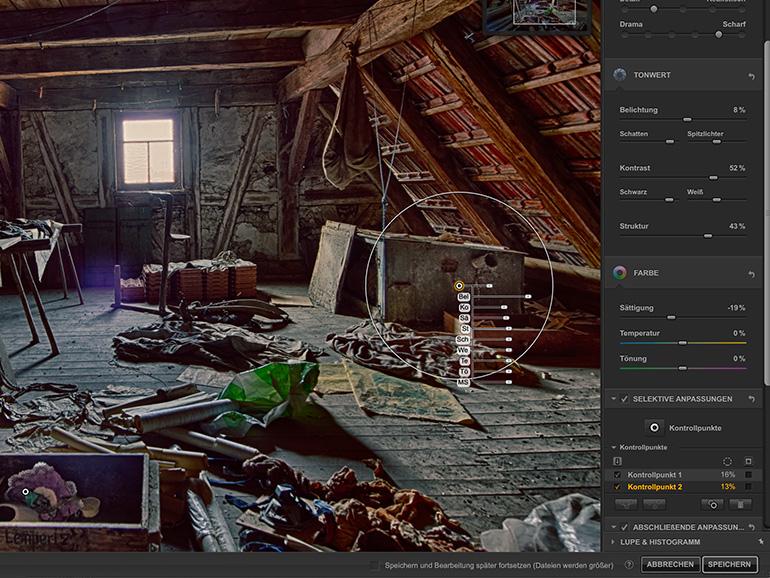Select the Kontrollpunkt 1 row
The image size is (770, 578).
tap(684, 475)
